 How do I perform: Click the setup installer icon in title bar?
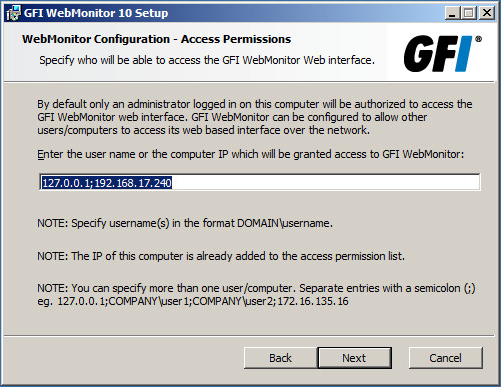click(13, 13)
